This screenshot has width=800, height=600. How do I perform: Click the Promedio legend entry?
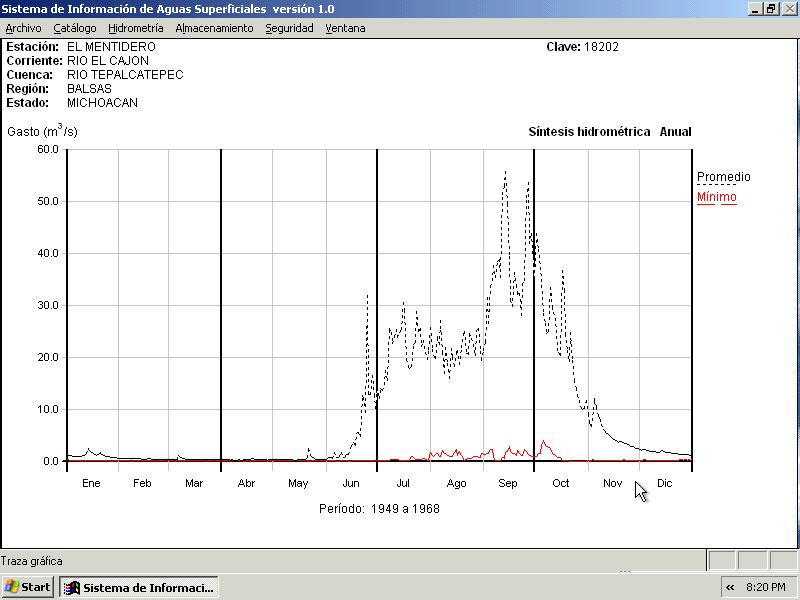(723, 177)
